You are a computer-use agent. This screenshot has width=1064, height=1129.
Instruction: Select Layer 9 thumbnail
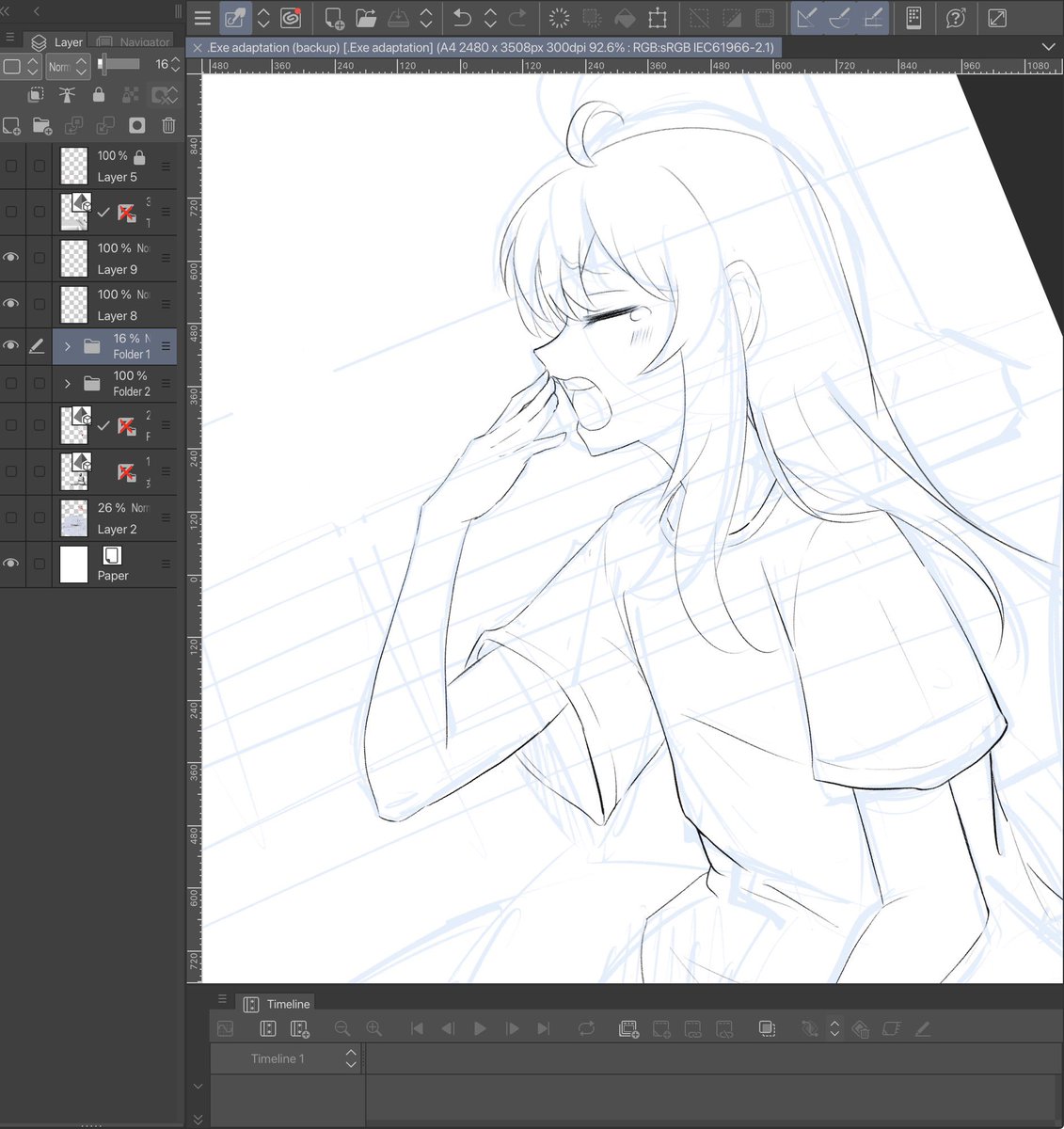click(73, 258)
